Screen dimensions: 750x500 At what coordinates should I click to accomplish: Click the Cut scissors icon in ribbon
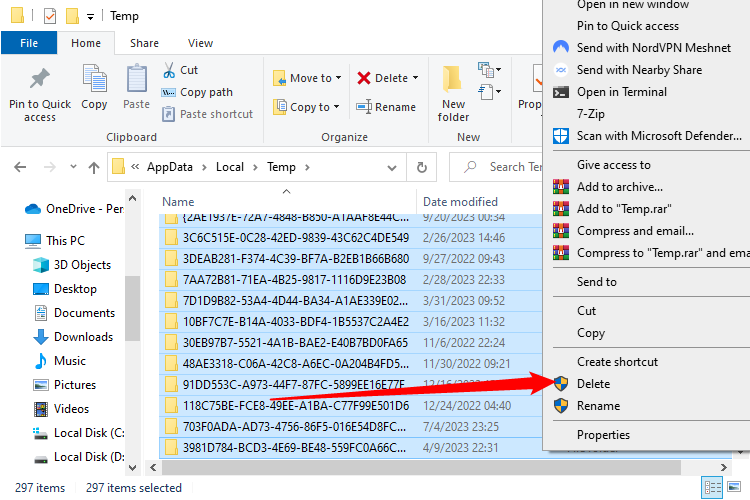(169, 70)
